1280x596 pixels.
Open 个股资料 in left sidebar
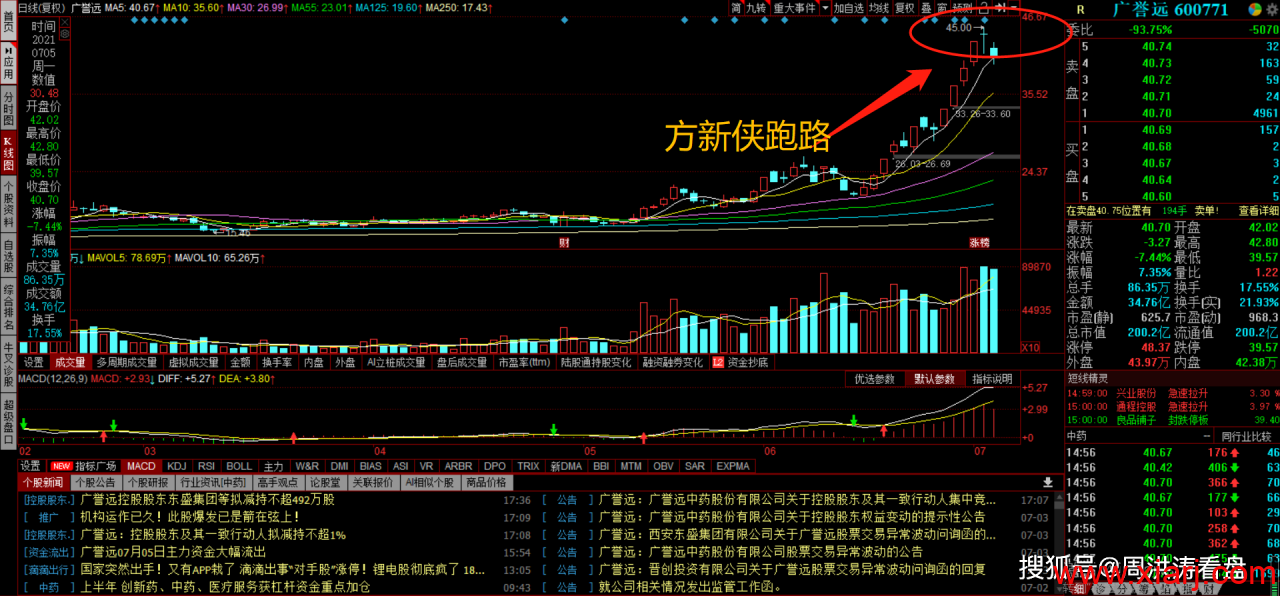(x=8, y=205)
